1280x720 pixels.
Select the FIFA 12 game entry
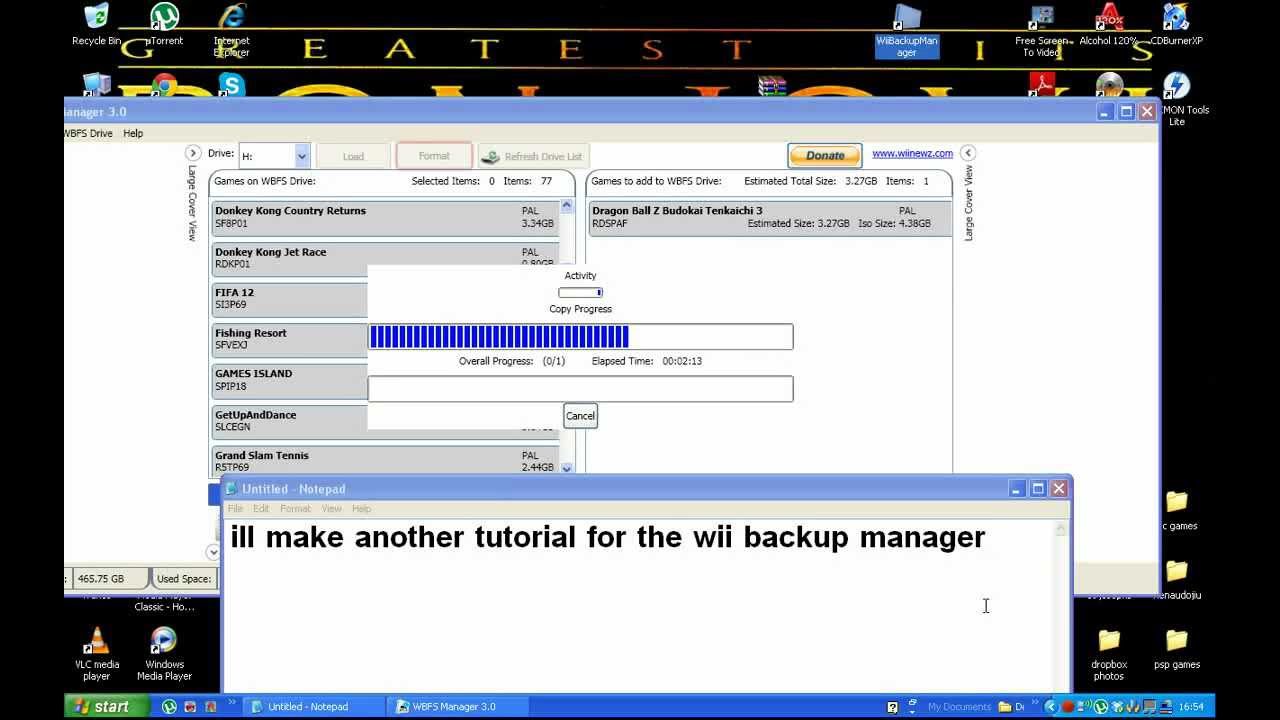tap(290, 299)
